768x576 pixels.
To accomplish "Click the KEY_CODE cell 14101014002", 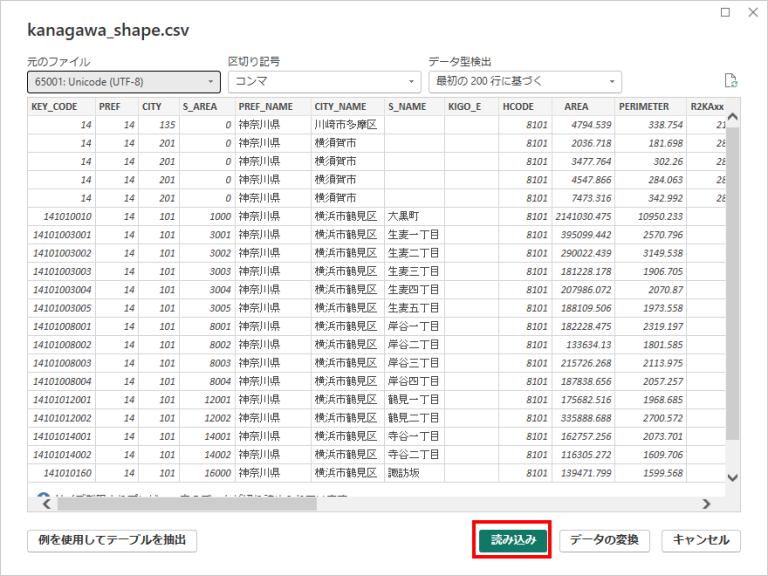I will (62, 455).
